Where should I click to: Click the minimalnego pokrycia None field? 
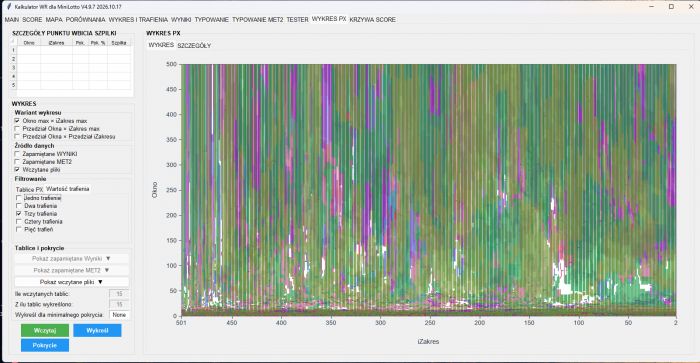pyautogui.click(x=119, y=315)
